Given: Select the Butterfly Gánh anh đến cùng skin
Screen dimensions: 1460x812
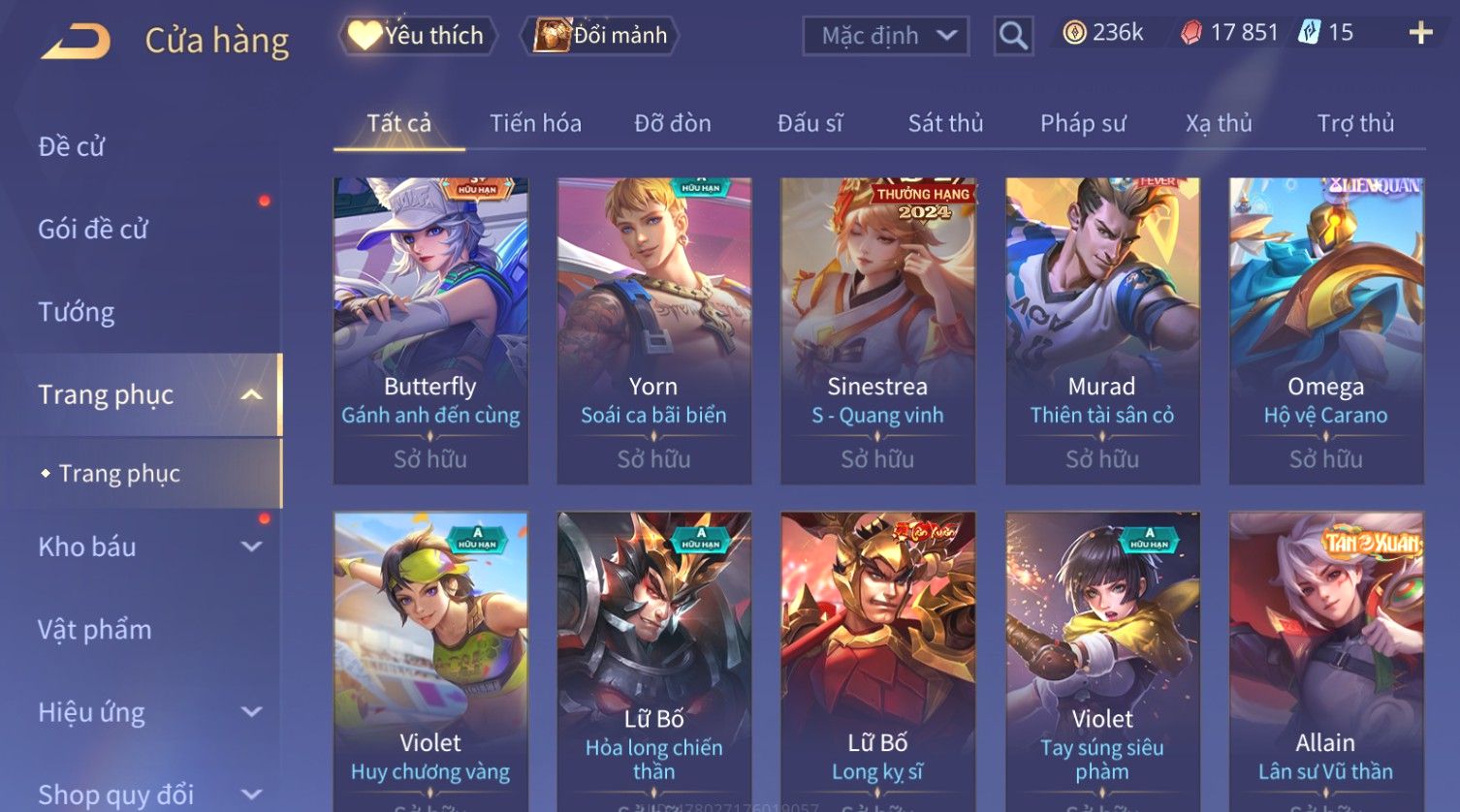Looking at the screenshot, I should click(x=430, y=330).
